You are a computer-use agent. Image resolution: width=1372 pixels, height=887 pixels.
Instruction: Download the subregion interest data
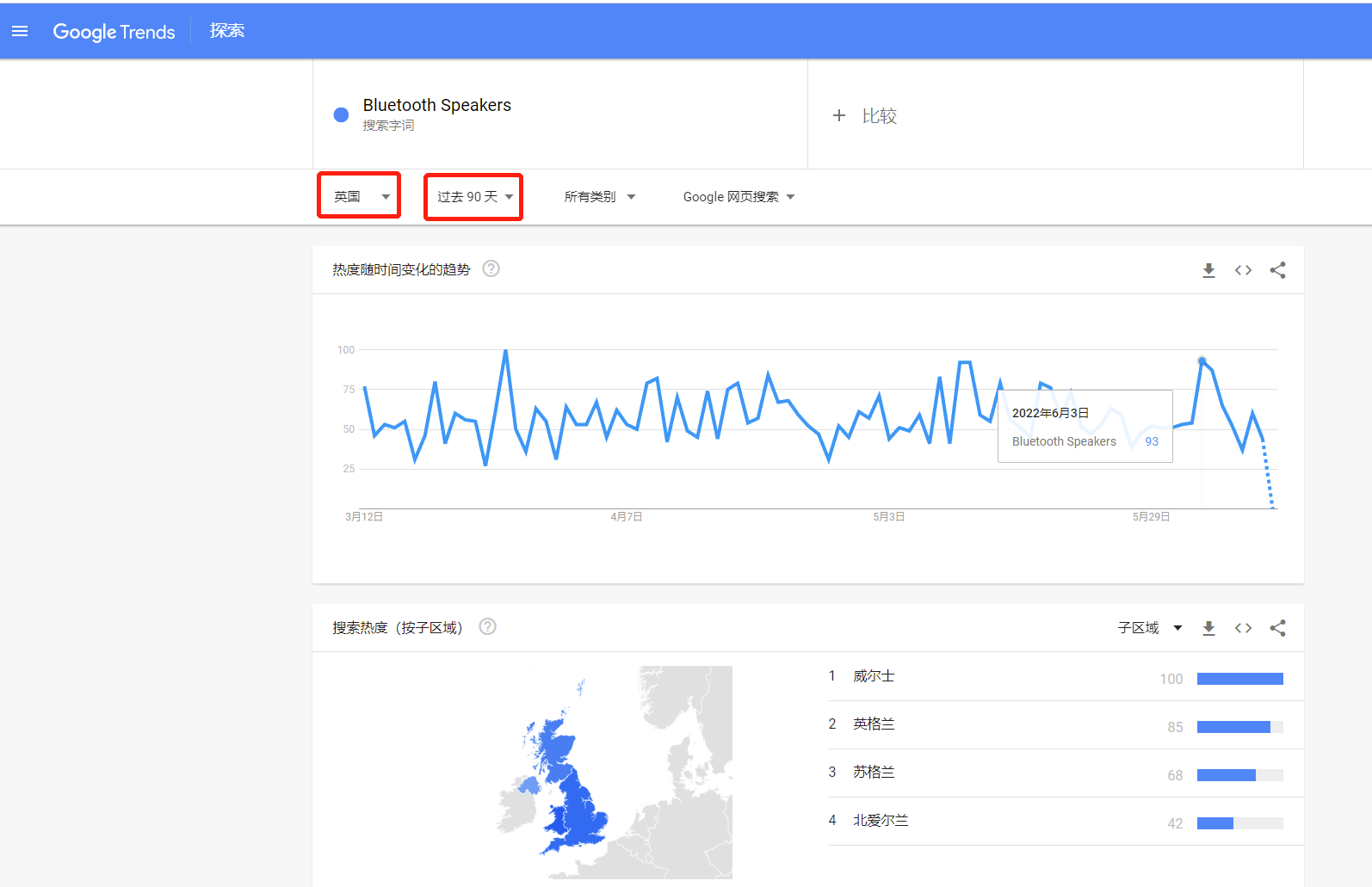[1208, 628]
